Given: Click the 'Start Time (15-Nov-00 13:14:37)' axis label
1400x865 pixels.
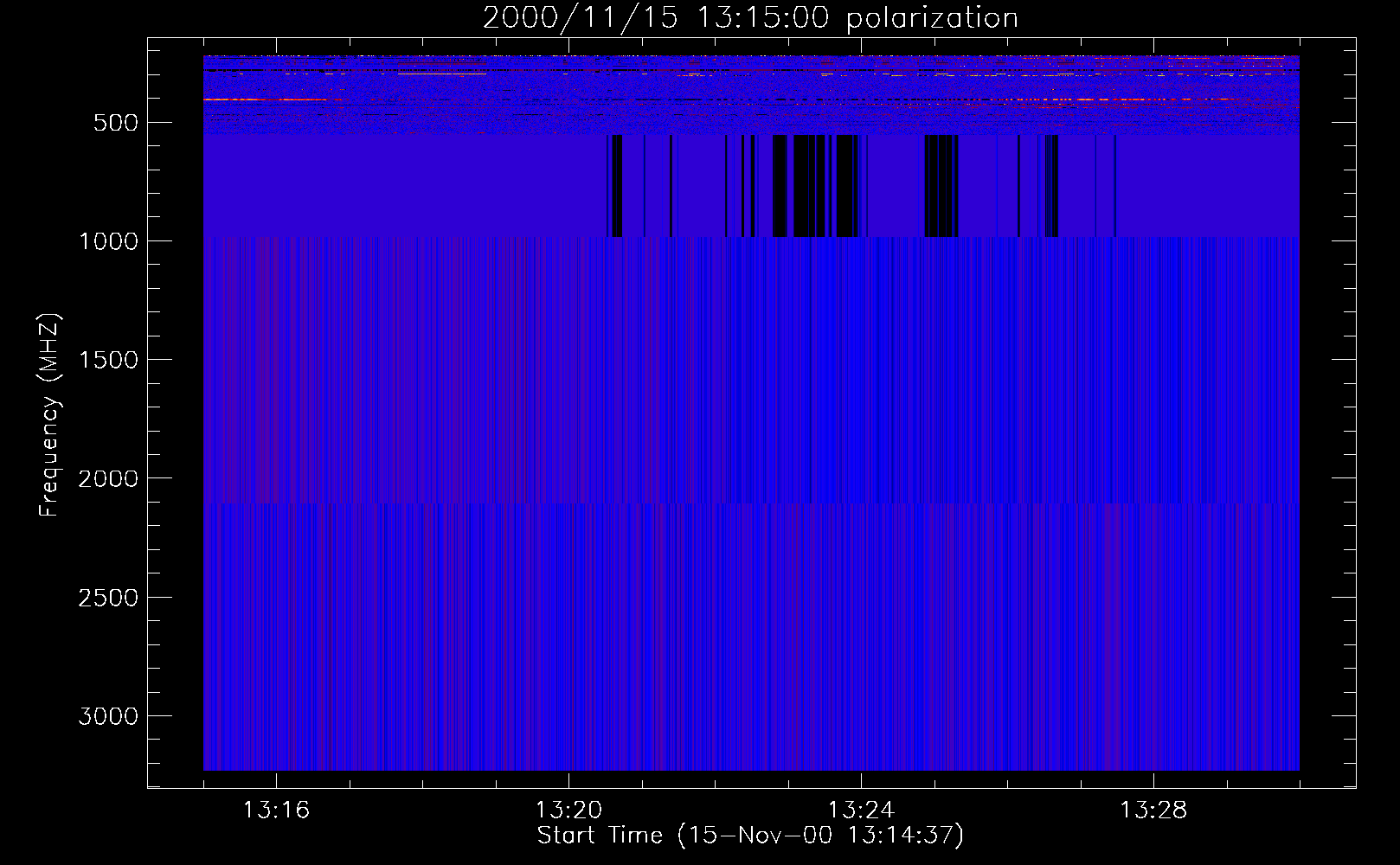Looking at the screenshot, I should click(x=750, y=836).
